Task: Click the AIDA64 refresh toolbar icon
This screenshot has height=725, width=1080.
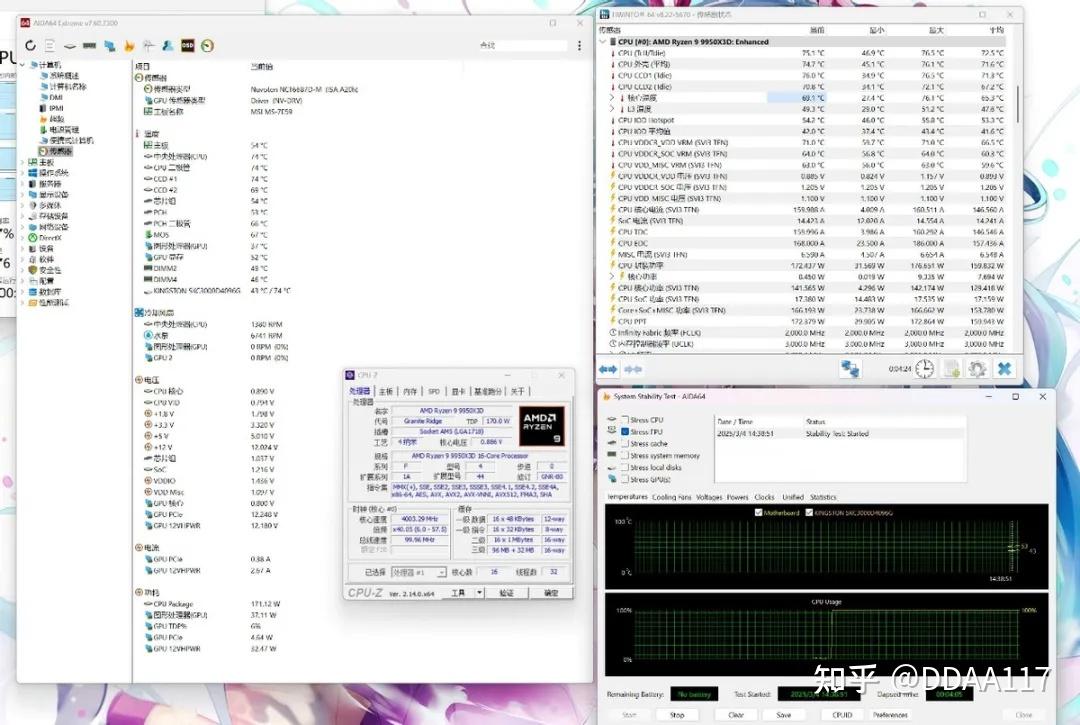Action: tap(30, 45)
